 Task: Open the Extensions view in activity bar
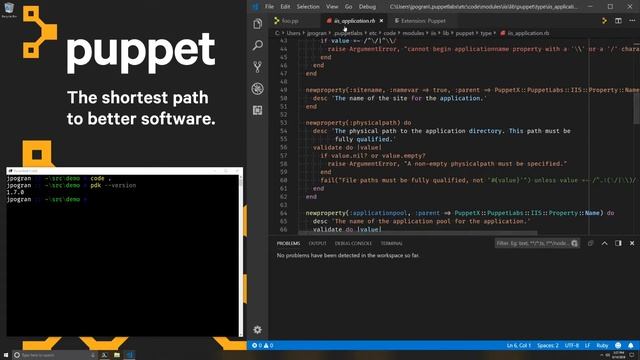click(258, 110)
